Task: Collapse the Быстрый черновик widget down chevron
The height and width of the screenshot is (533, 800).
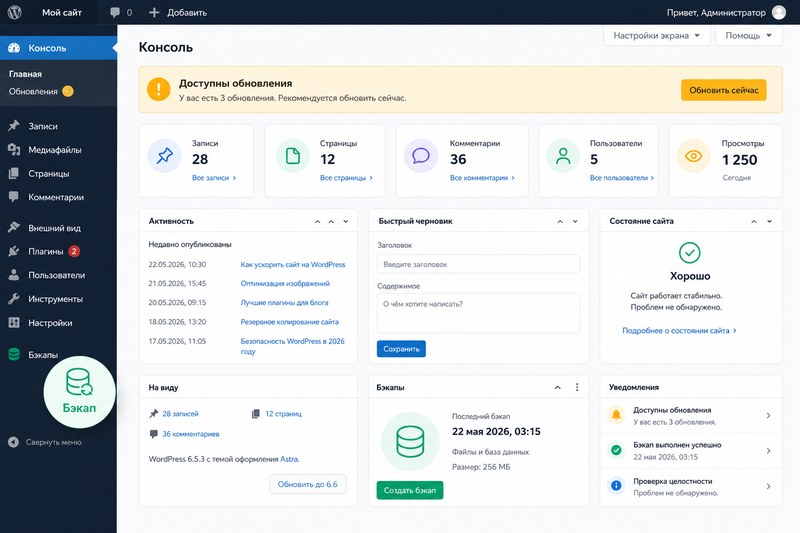Action: (x=575, y=221)
